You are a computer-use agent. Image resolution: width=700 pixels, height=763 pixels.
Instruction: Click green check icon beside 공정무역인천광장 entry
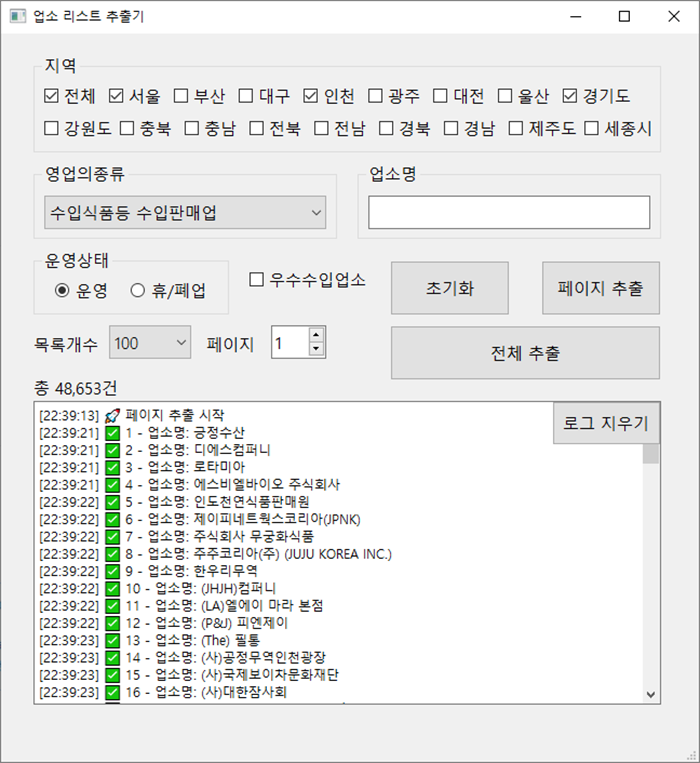(x=112, y=658)
